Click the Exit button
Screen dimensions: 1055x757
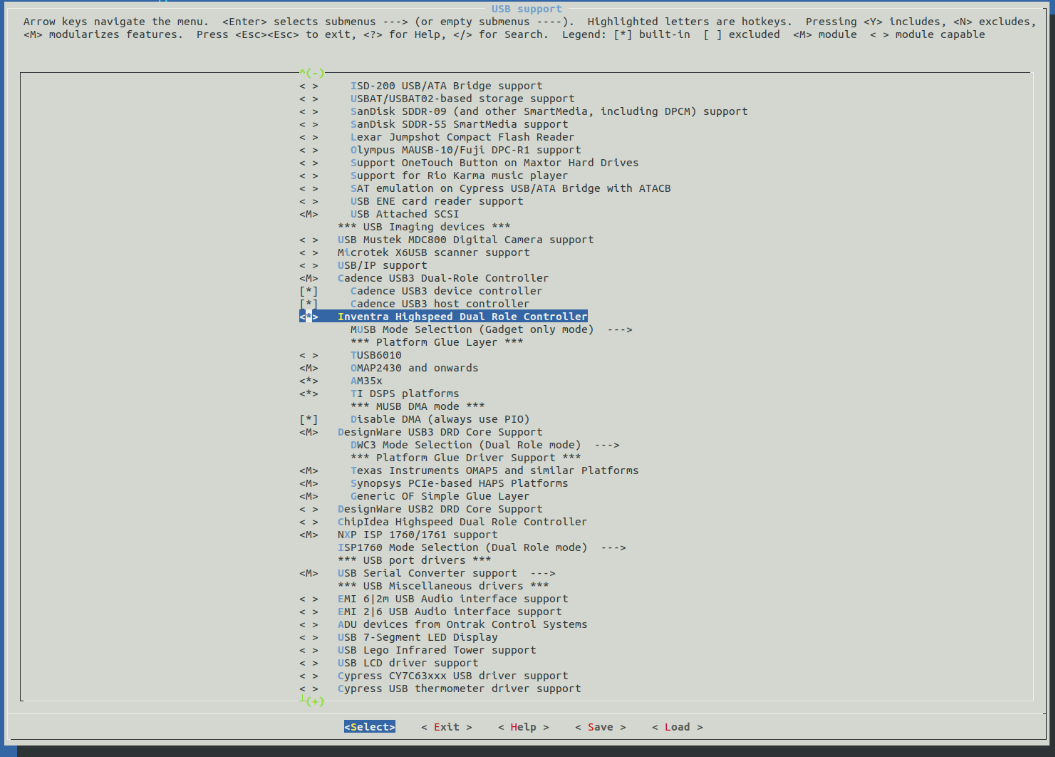pos(446,727)
